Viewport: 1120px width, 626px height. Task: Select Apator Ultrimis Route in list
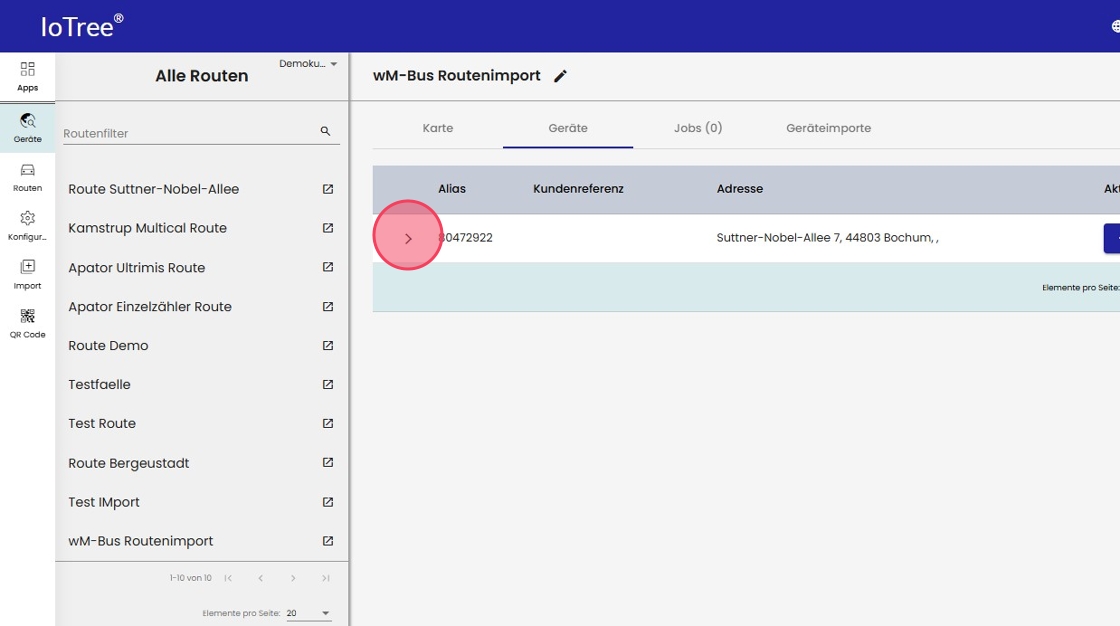click(x=137, y=268)
